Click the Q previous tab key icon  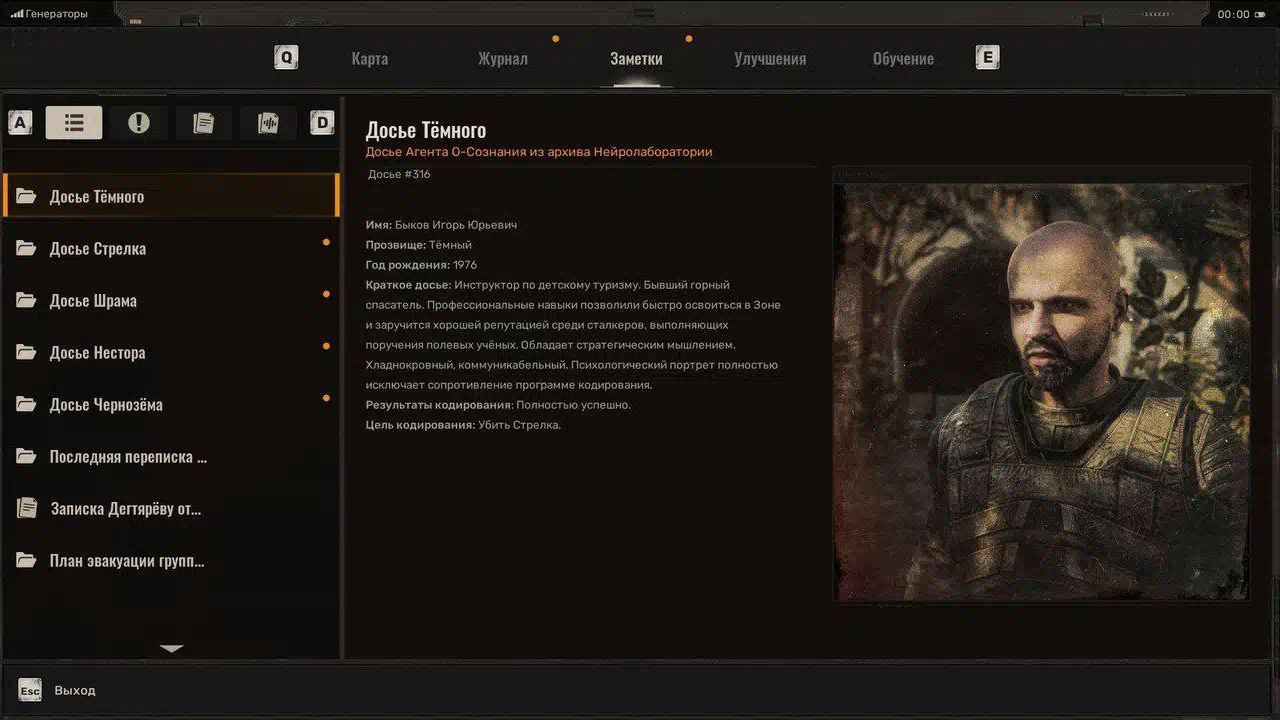pos(286,58)
